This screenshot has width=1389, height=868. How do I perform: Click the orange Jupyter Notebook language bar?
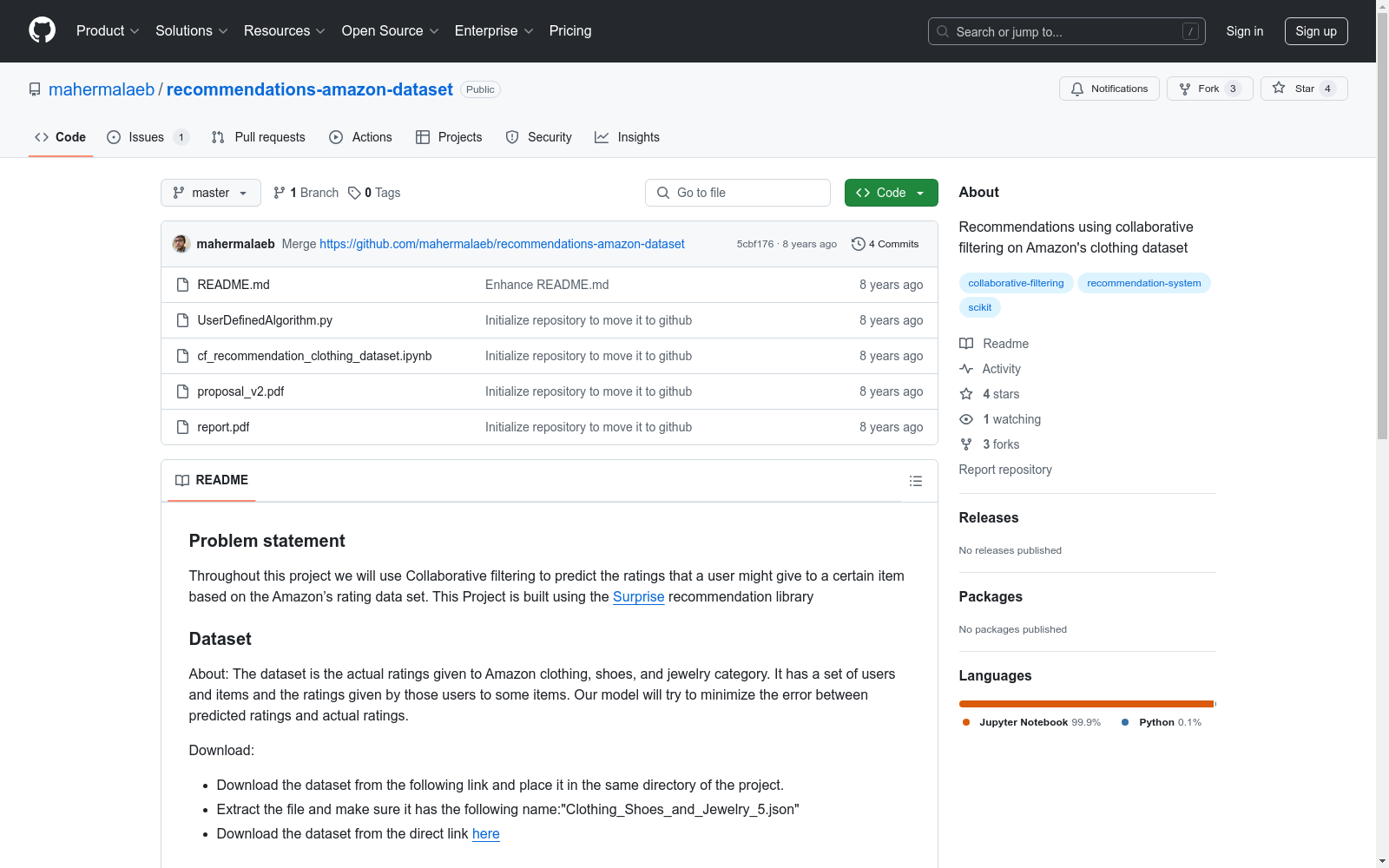(1086, 704)
